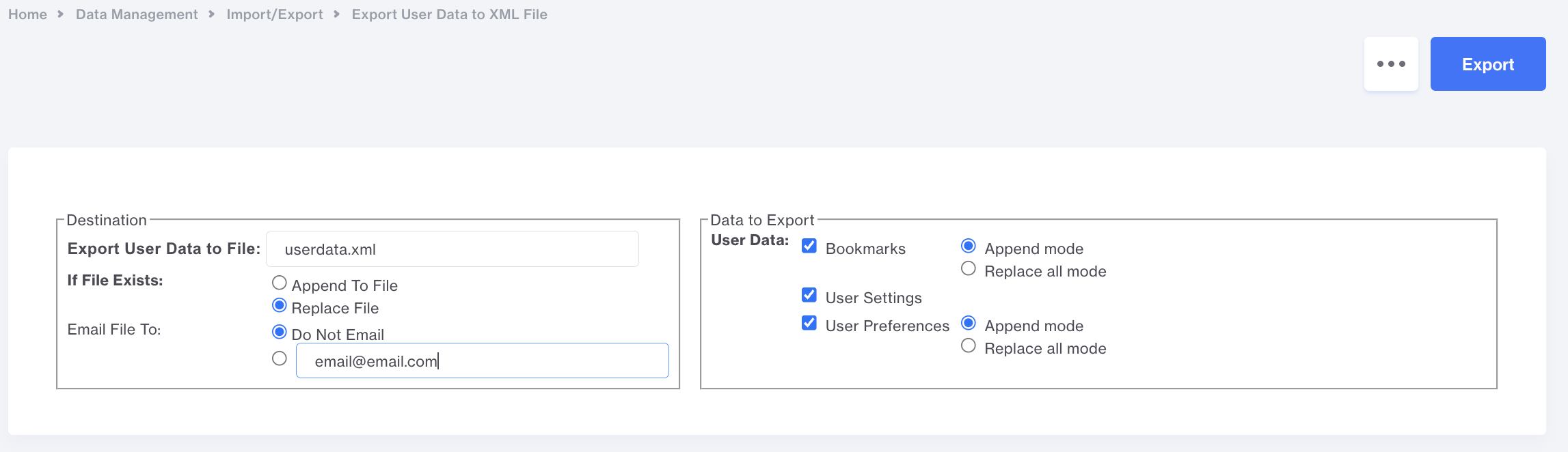Click the Destination group legend
Viewport: 1568px width, 452px height.
(x=107, y=220)
